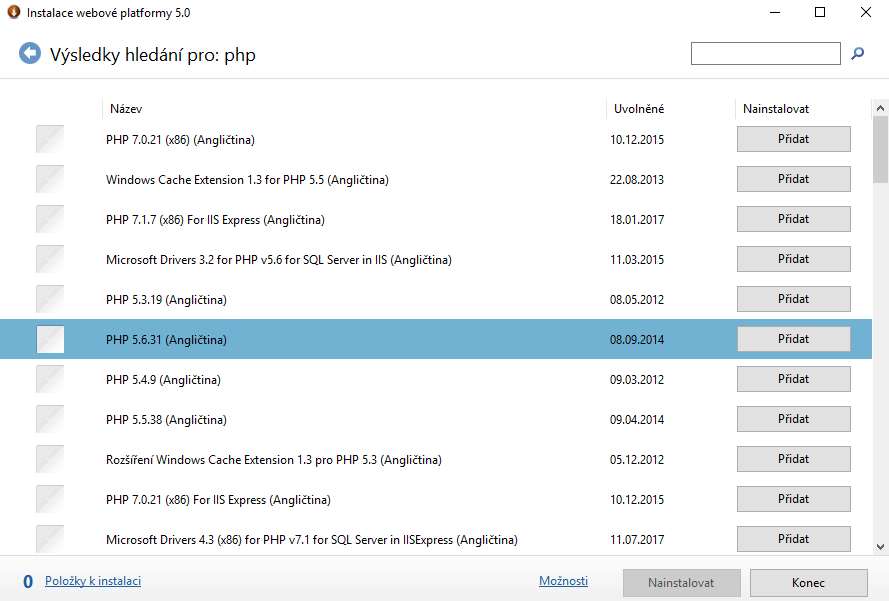
Task: Click icon beside Microsoft Drivers 3.2 for PHP v5.6
Action: (50, 259)
